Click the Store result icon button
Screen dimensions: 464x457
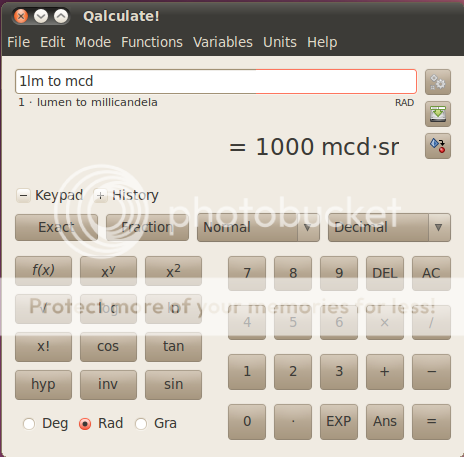click(438, 114)
